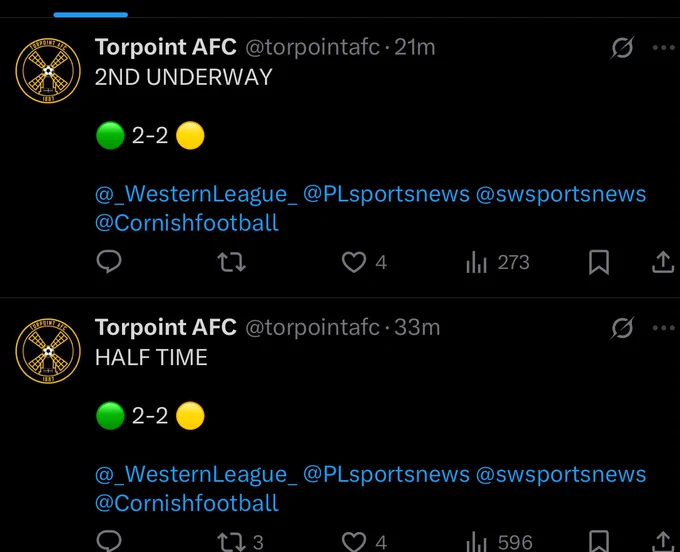680x552 pixels.
Task: Bookmark the 2ND UNDERWAY tweet
Action: click(599, 262)
